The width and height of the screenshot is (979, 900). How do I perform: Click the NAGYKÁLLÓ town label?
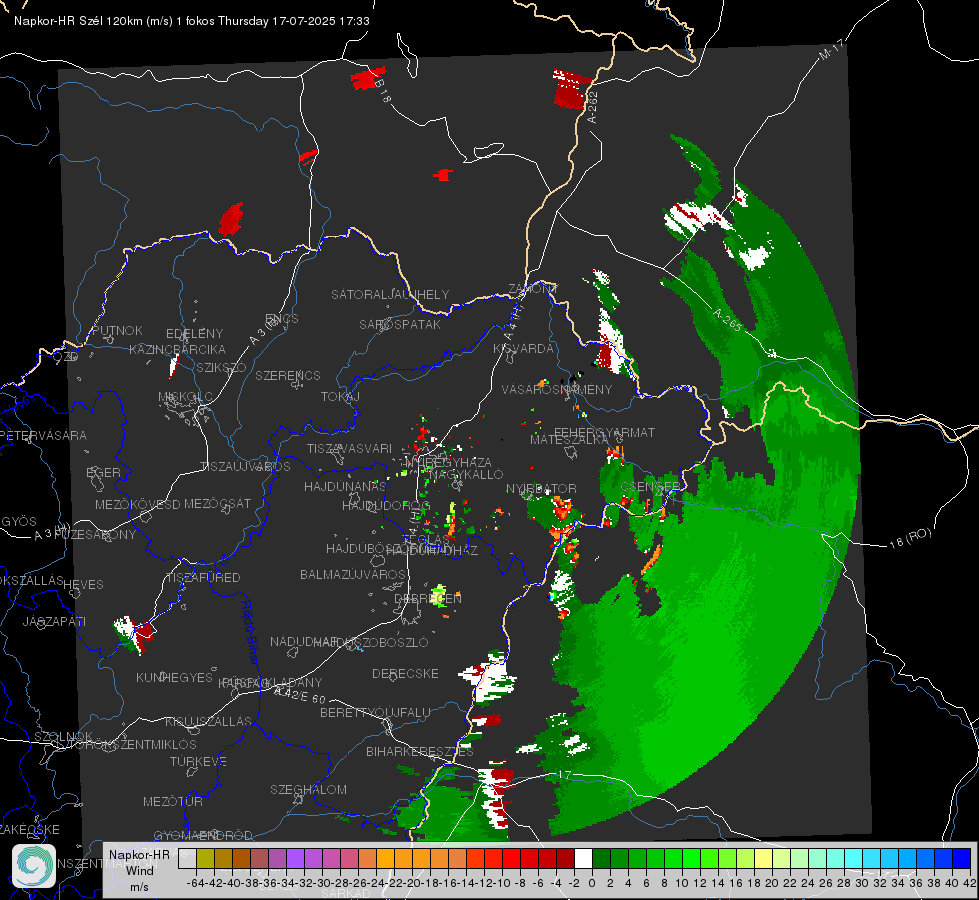pos(466,474)
